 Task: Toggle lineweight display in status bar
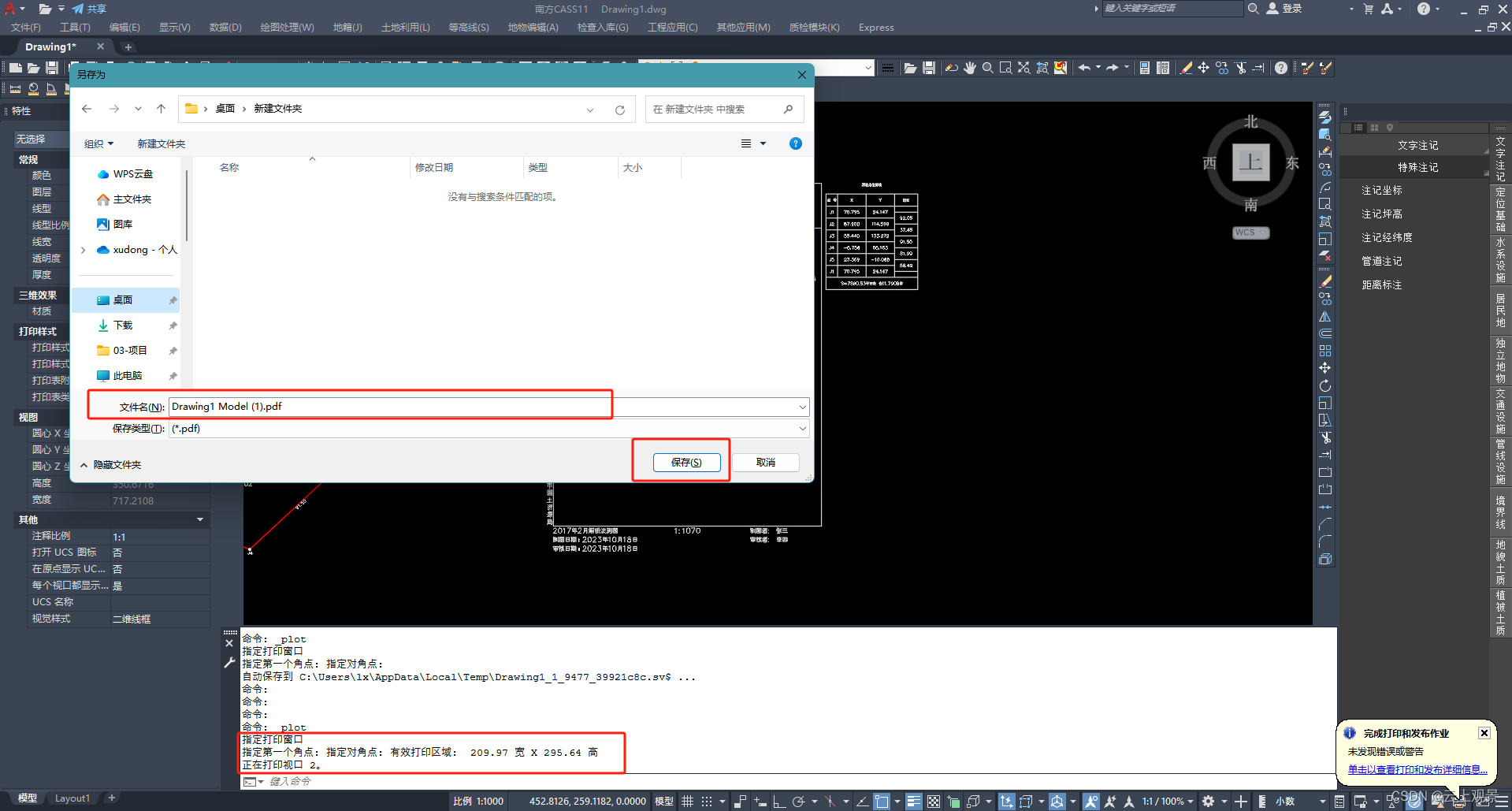(x=913, y=802)
